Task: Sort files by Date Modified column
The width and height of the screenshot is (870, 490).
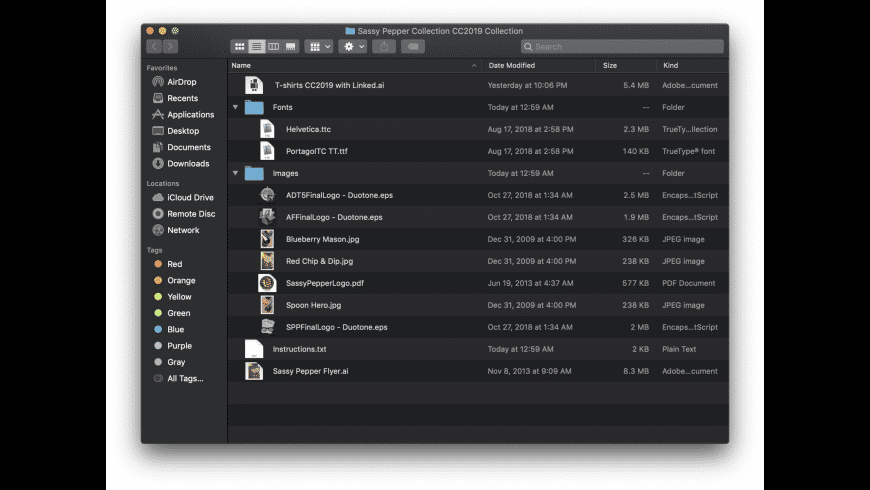Action: click(511, 65)
